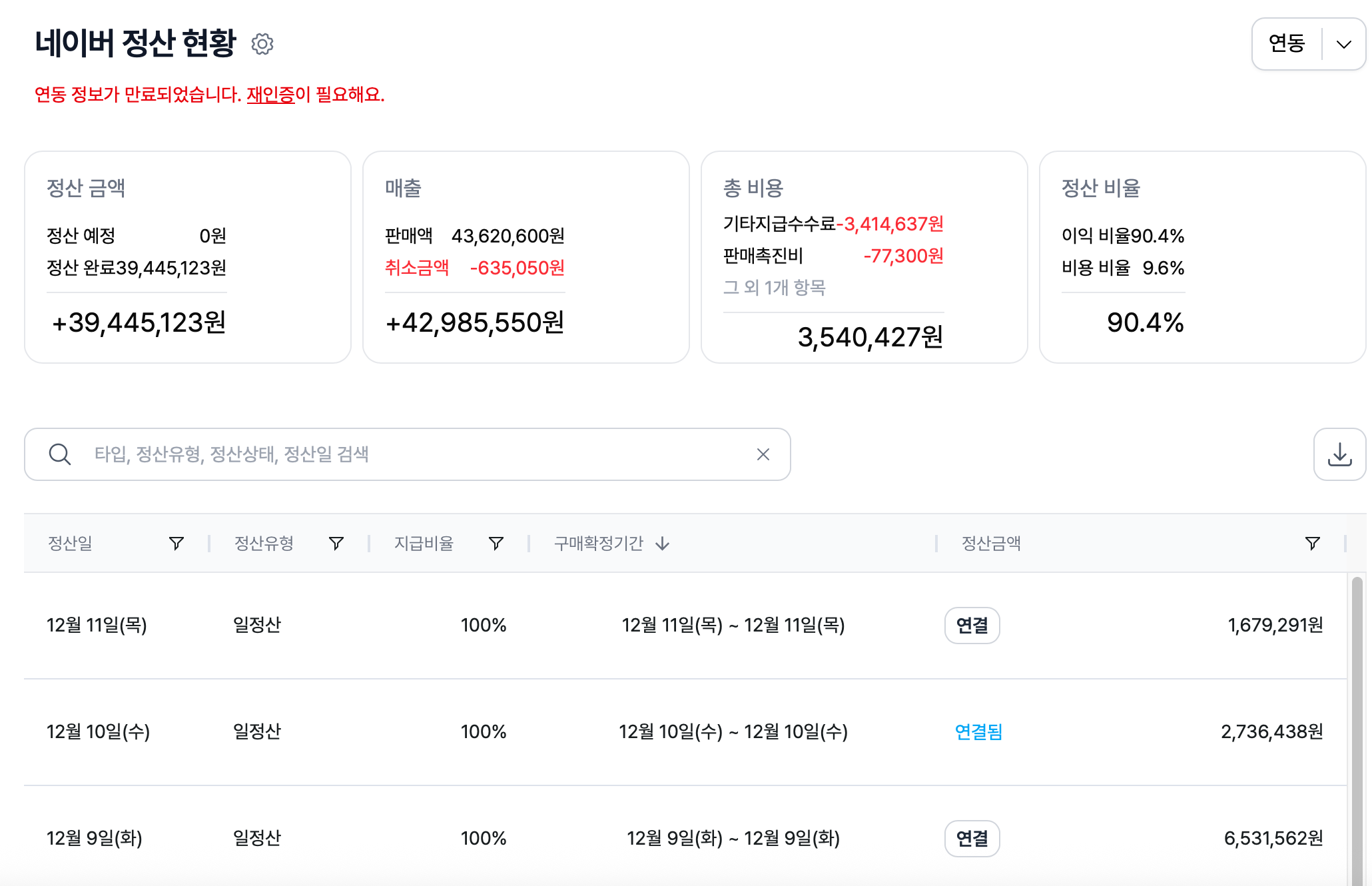Toggle sort arrow on 구매확정기간 column
This screenshot has height=886, width=1372.
pos(662,544)
